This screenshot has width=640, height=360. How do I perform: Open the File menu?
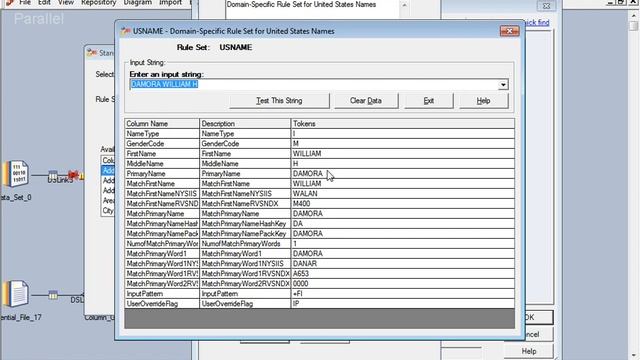[x=25, y=2]
